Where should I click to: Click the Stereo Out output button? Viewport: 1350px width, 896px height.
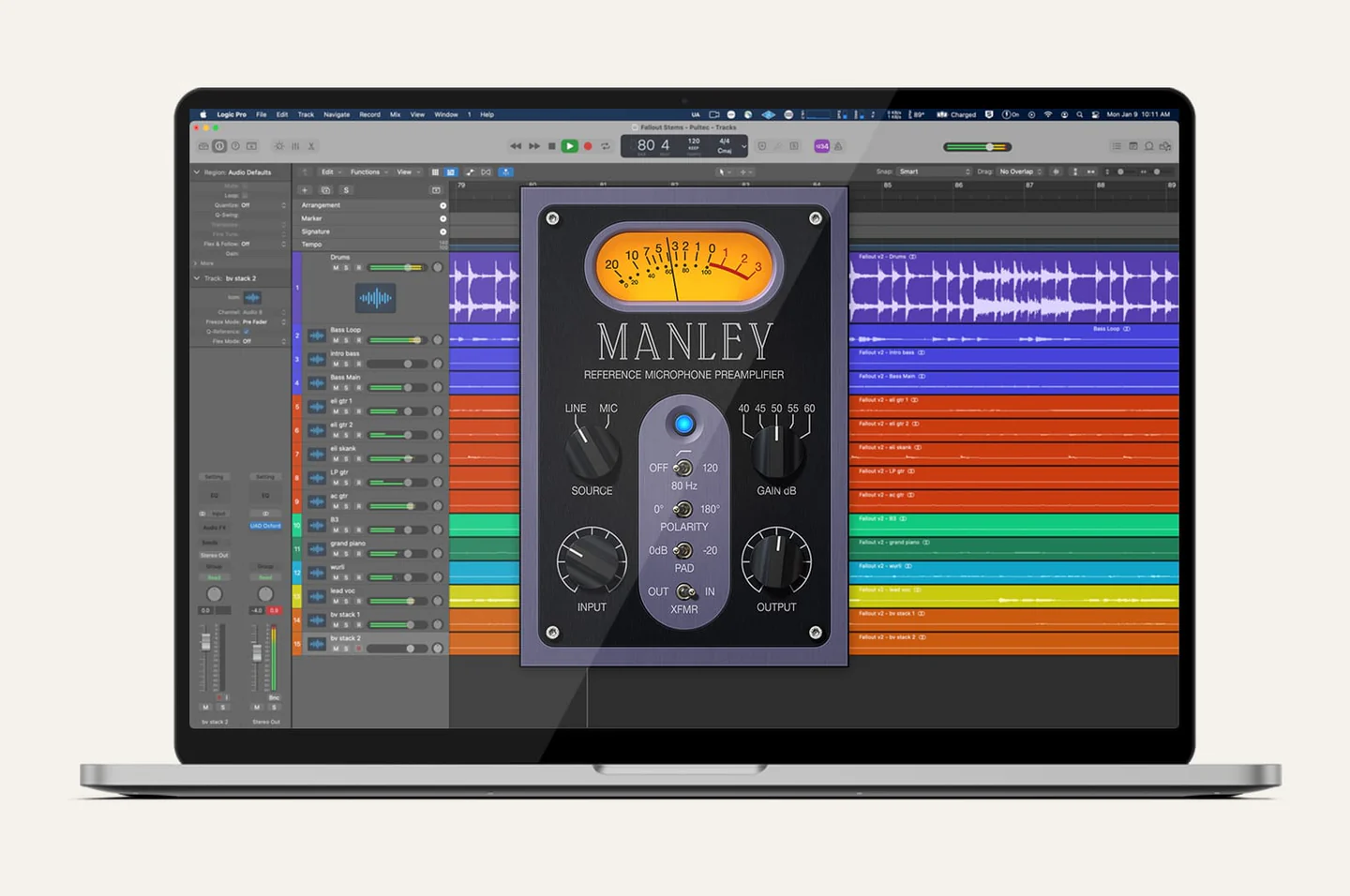[215, 555]
